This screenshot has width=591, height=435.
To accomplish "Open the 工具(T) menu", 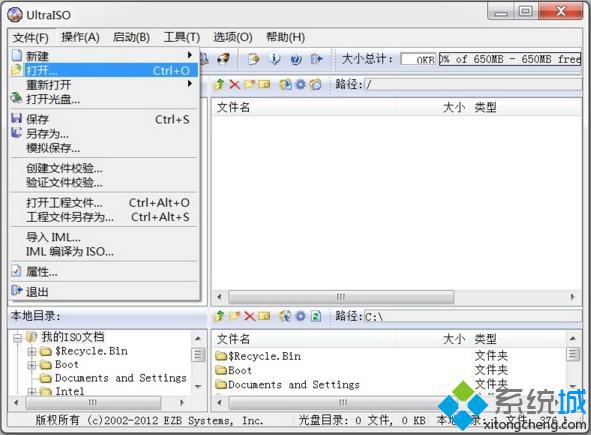I will click(182, 37).
